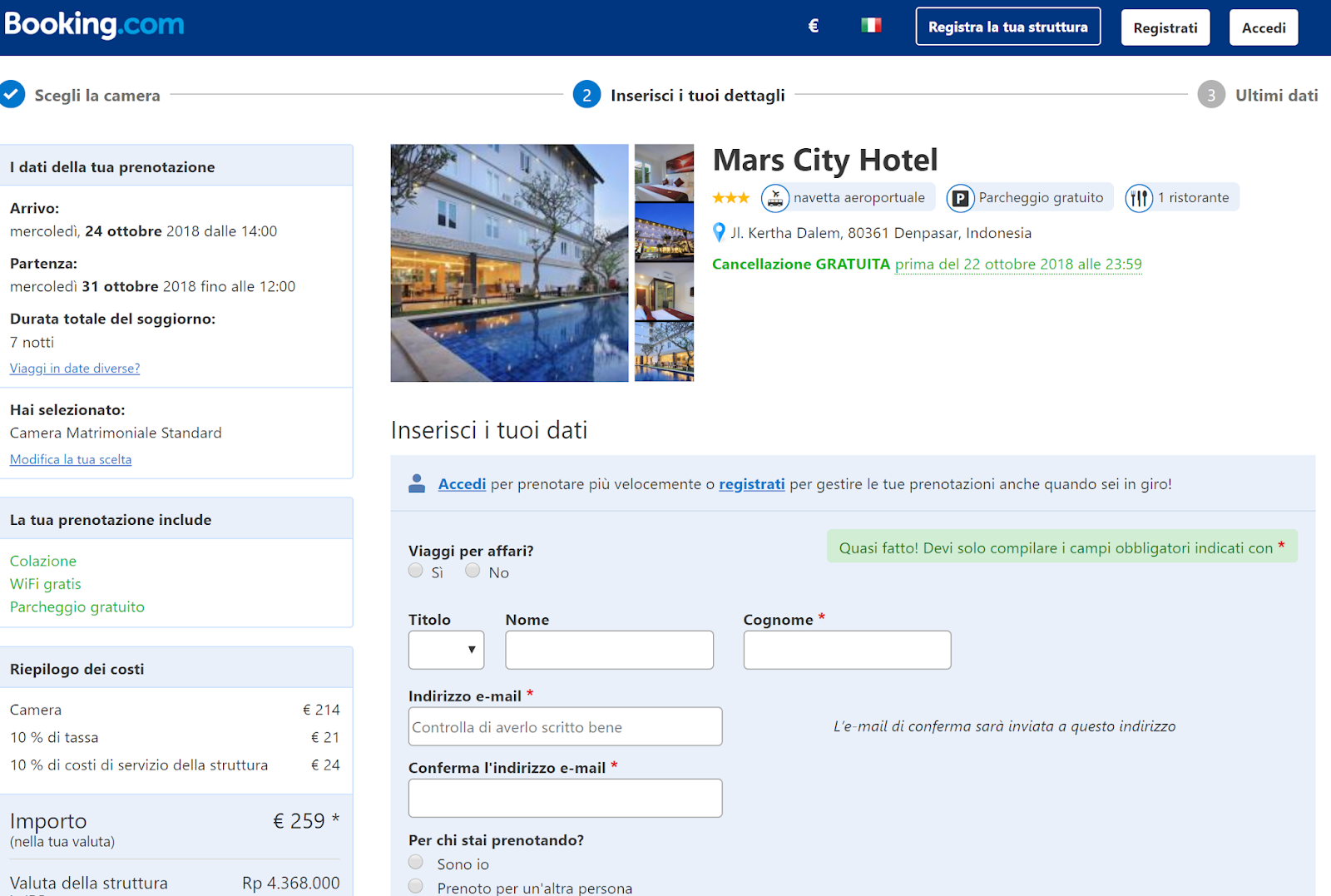Click the € 214 room cost
This screenshot has width=1331, height=896.
point(321,710)
